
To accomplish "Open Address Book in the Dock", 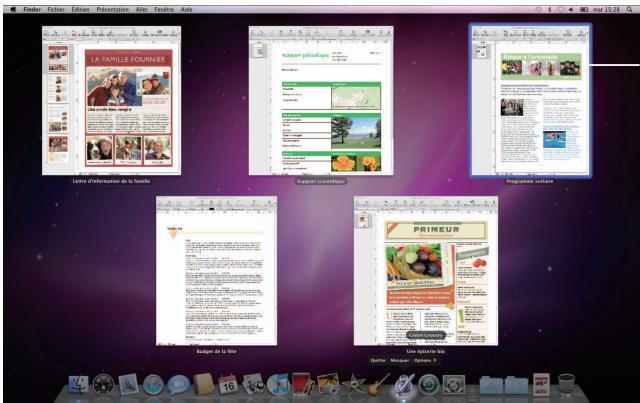I will (x=203, y=384).
